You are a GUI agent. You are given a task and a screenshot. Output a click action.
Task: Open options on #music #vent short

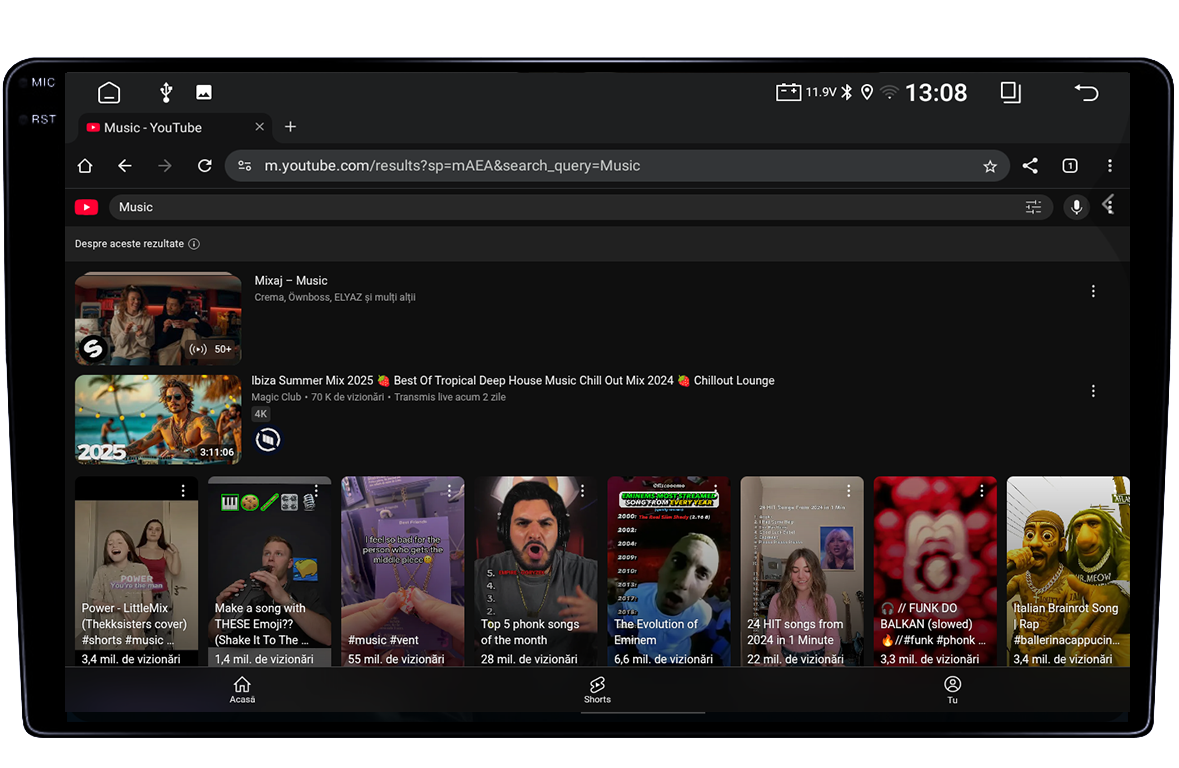point(450,490)
